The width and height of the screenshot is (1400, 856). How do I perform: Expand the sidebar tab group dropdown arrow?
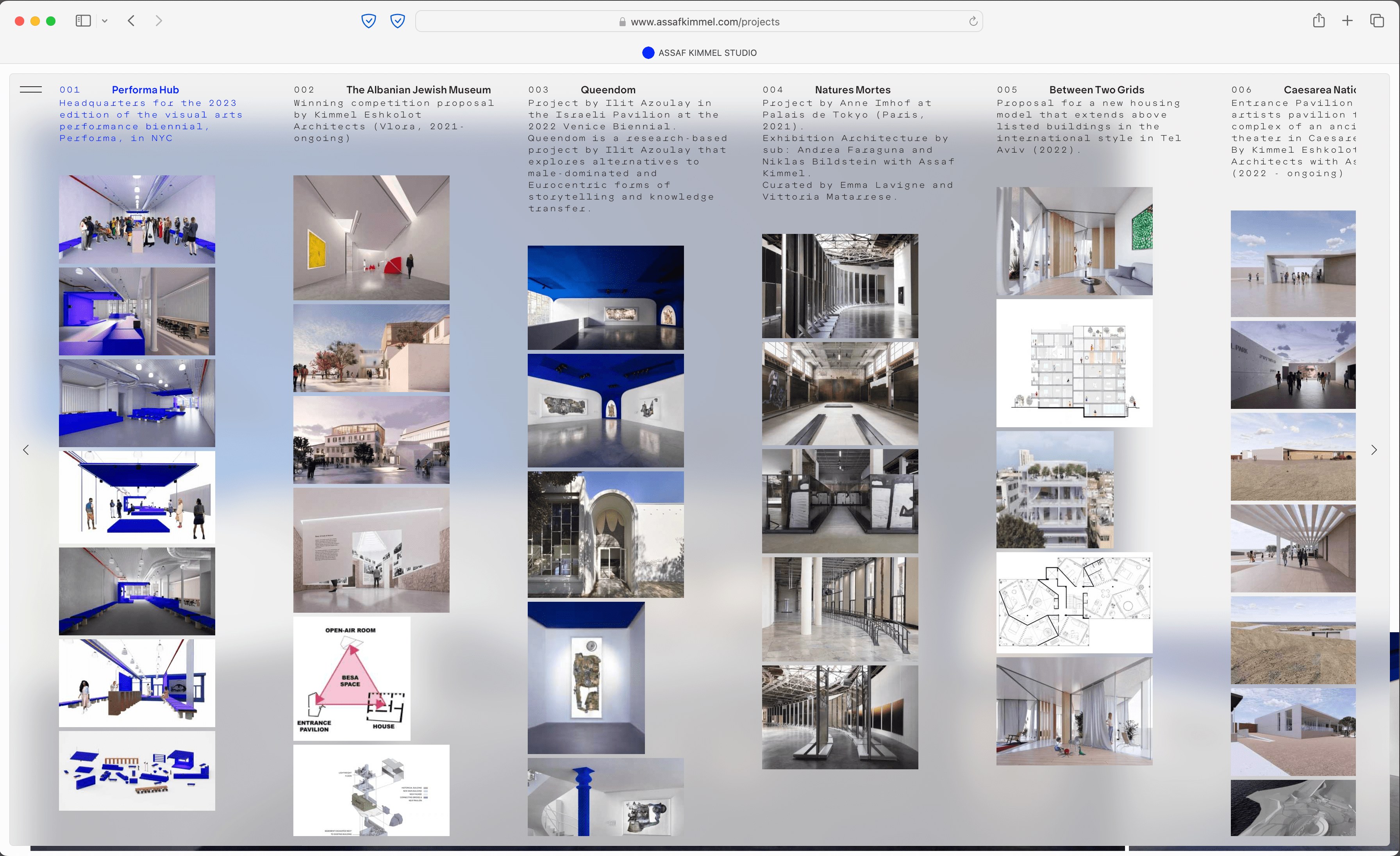(105, 21)
